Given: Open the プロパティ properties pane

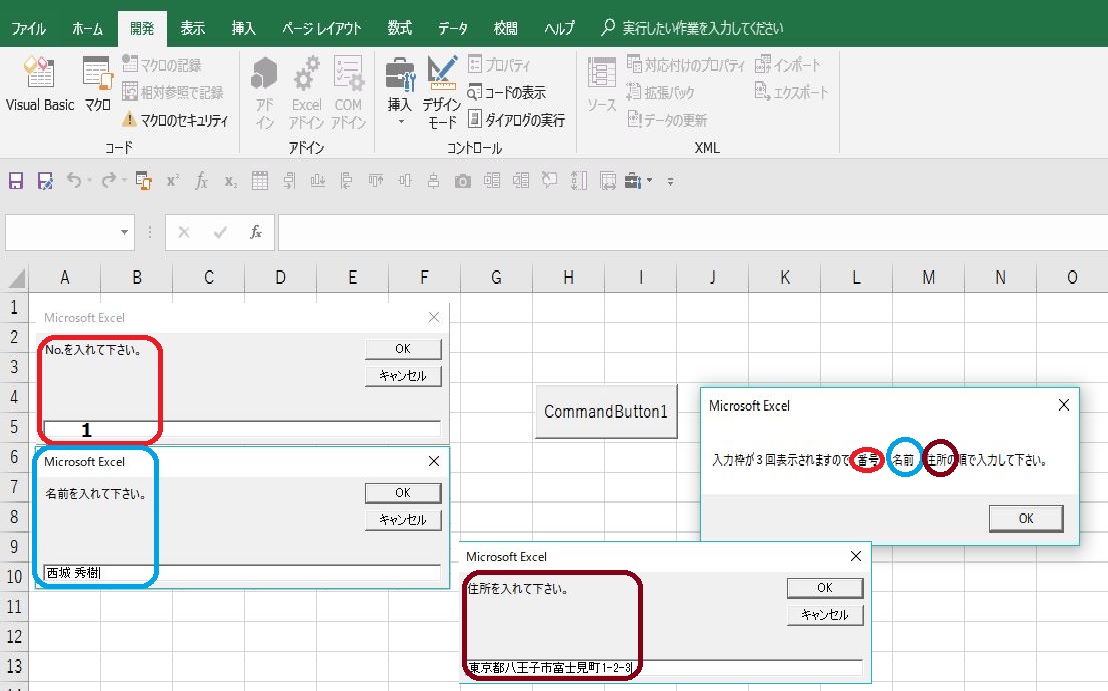Looking at the screenshot, I should coord(499,65).
